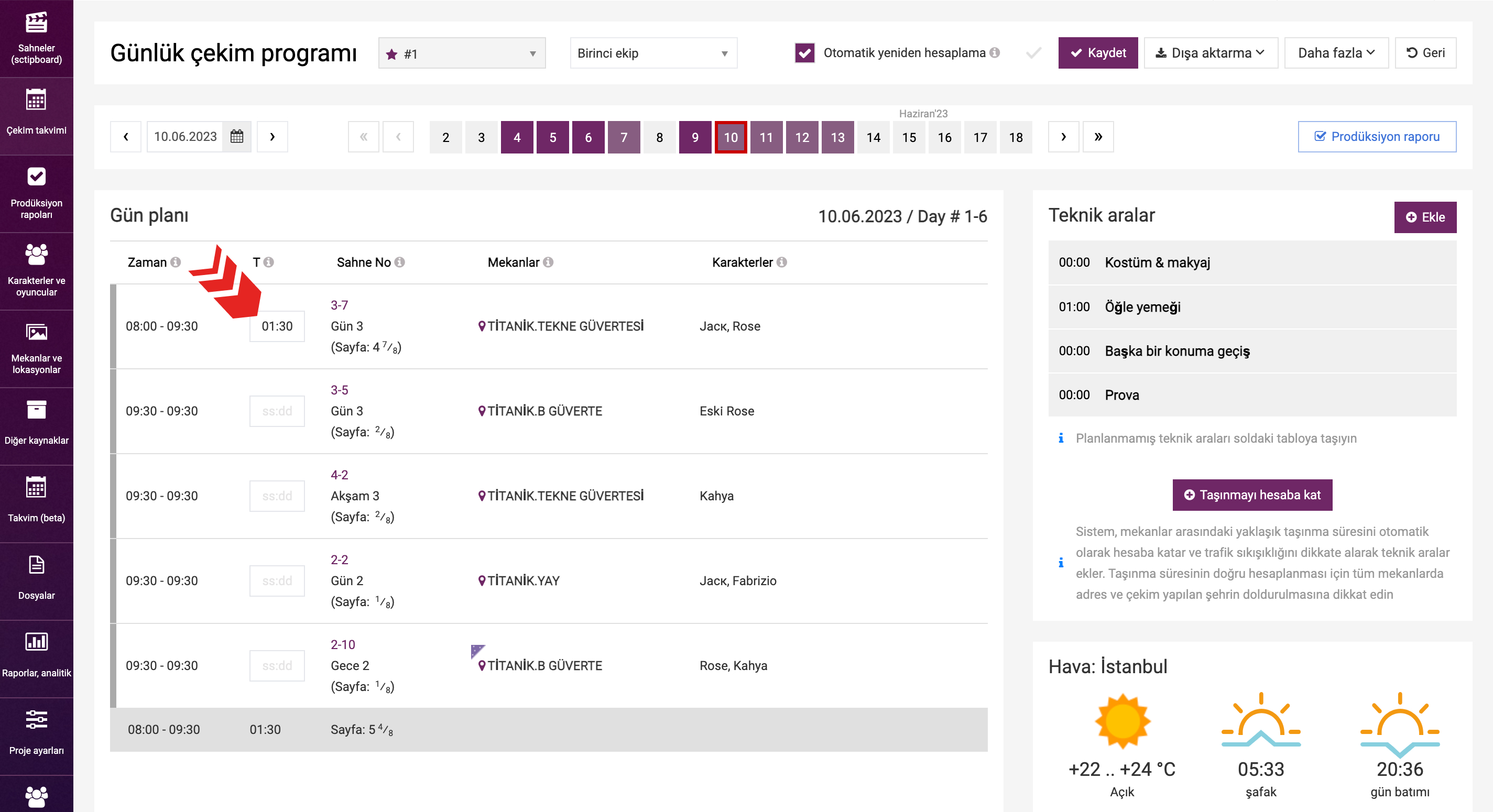Open Çekim takvimi calendar icon

click(x=37, y=100)
